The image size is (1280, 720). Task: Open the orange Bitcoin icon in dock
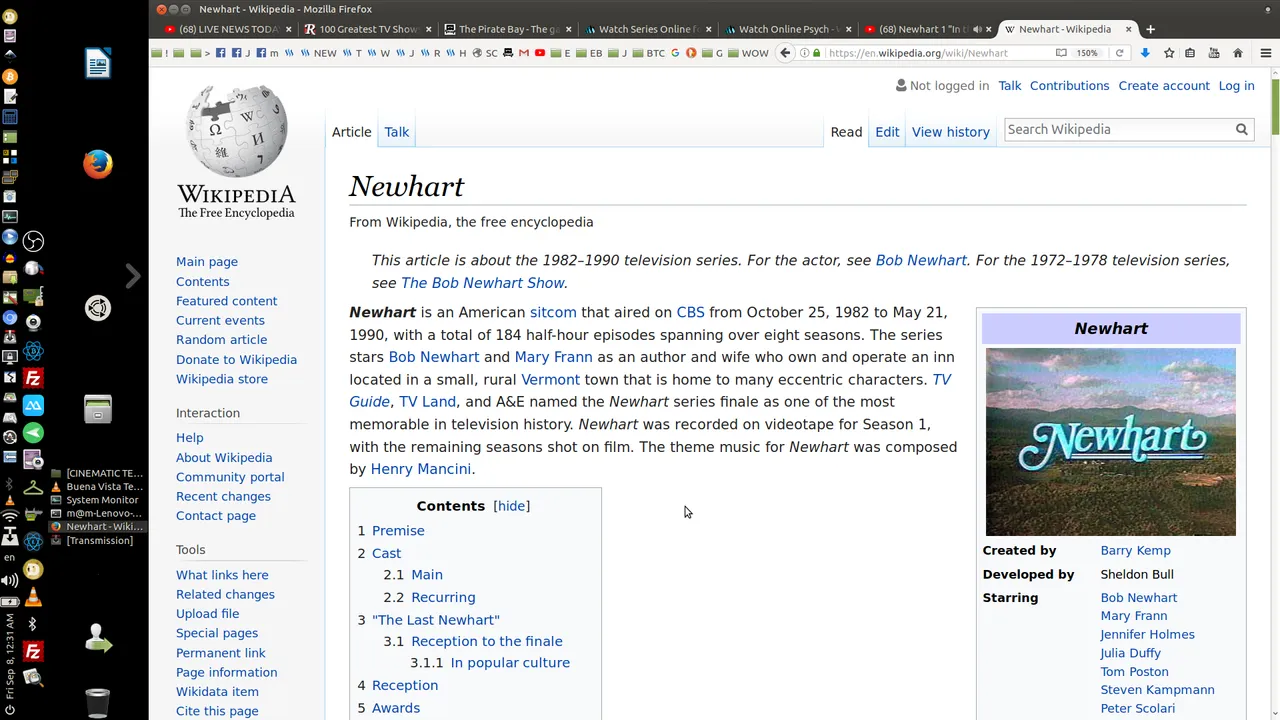tap(10, 76)
